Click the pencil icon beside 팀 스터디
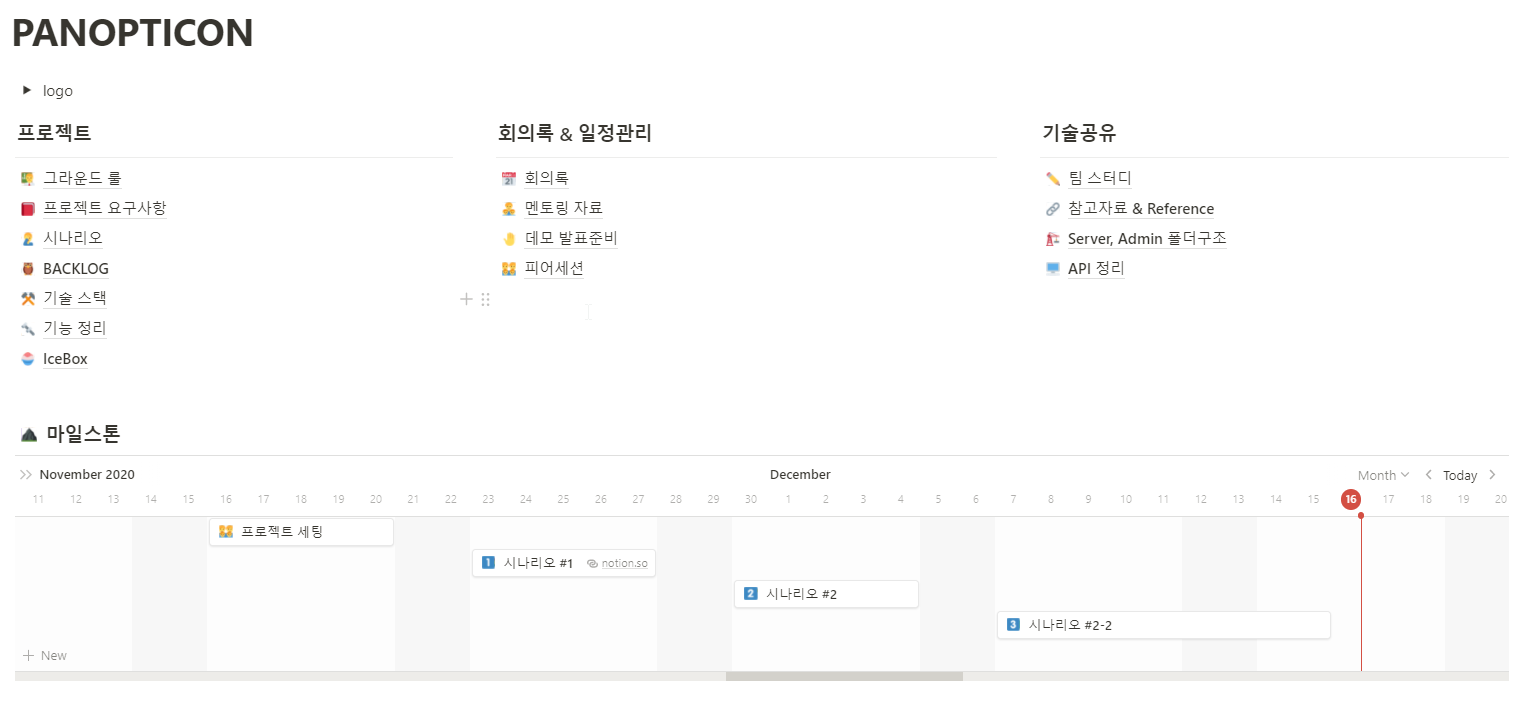Viewport: 1526px width, 702px height. click(x=1053, y=178)
